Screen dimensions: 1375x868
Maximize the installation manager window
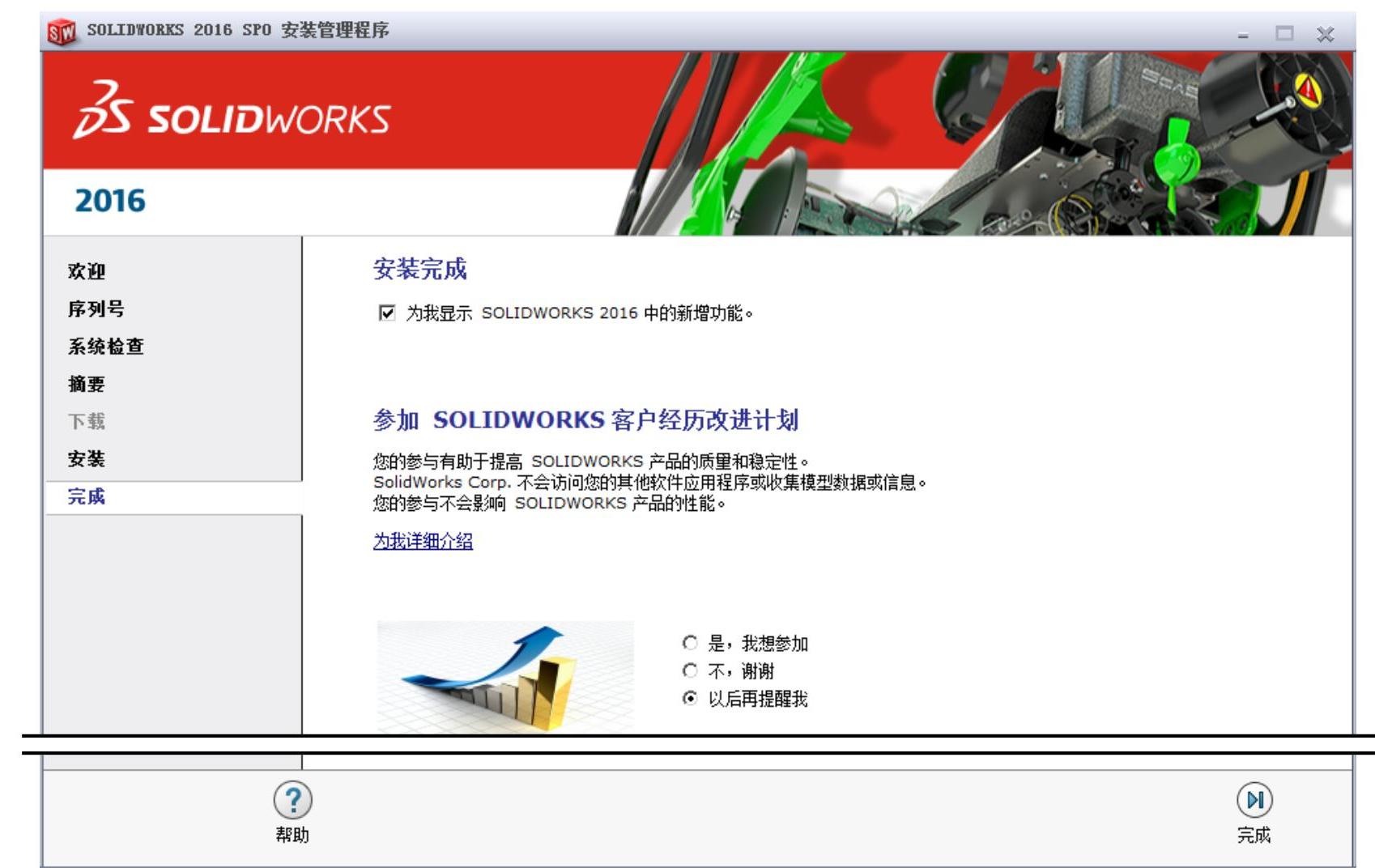1284,33
